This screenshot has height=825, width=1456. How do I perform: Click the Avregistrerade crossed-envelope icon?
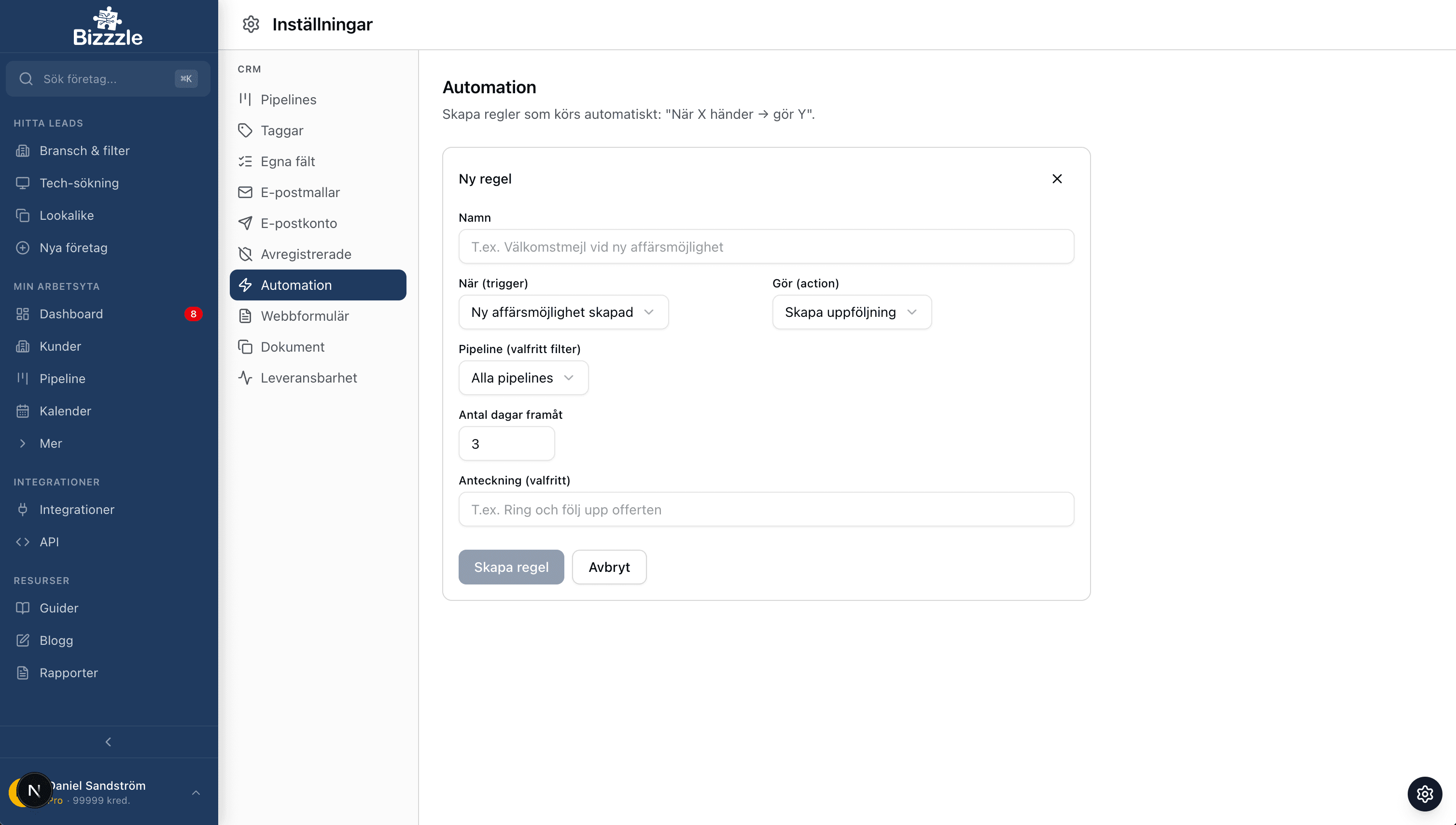click(246, 254)
